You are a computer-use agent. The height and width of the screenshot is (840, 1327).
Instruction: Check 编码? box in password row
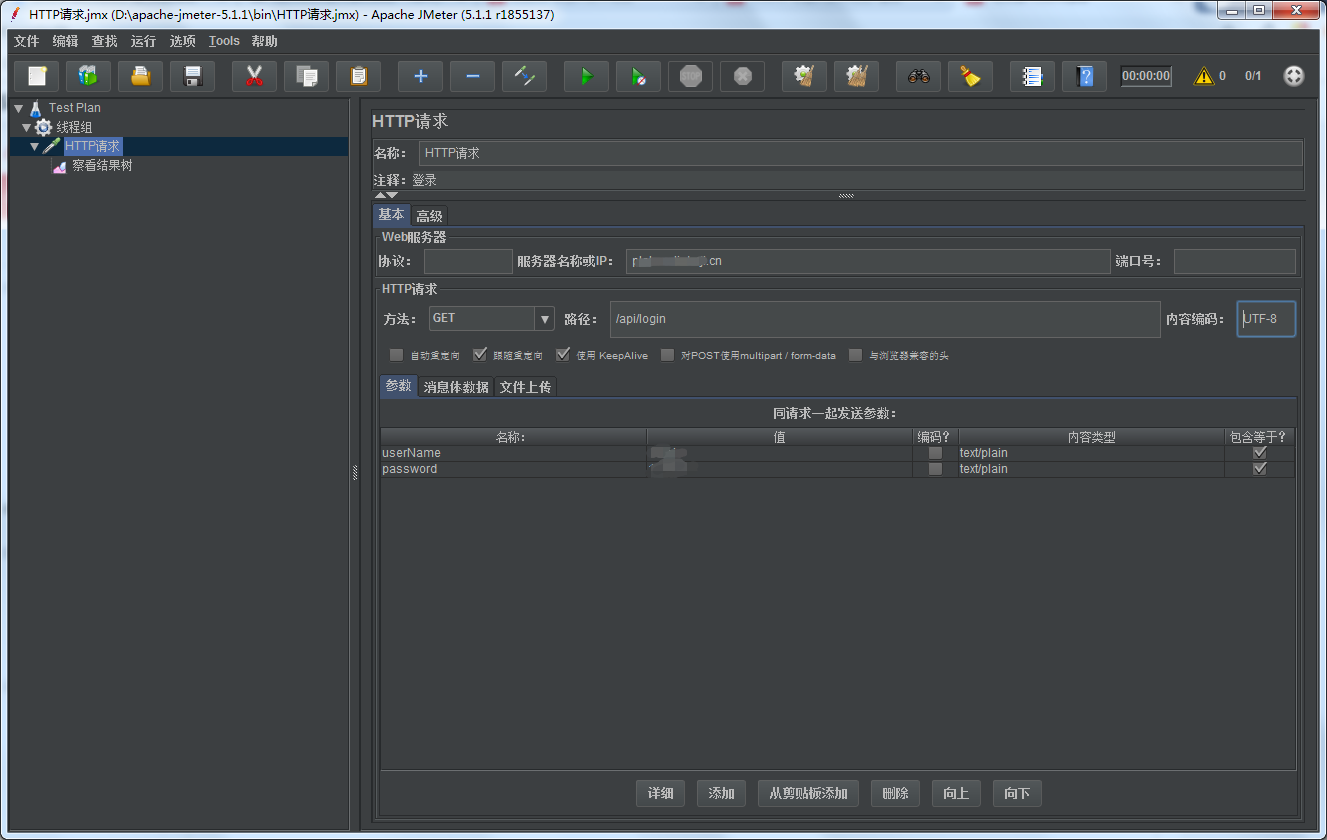935,469
